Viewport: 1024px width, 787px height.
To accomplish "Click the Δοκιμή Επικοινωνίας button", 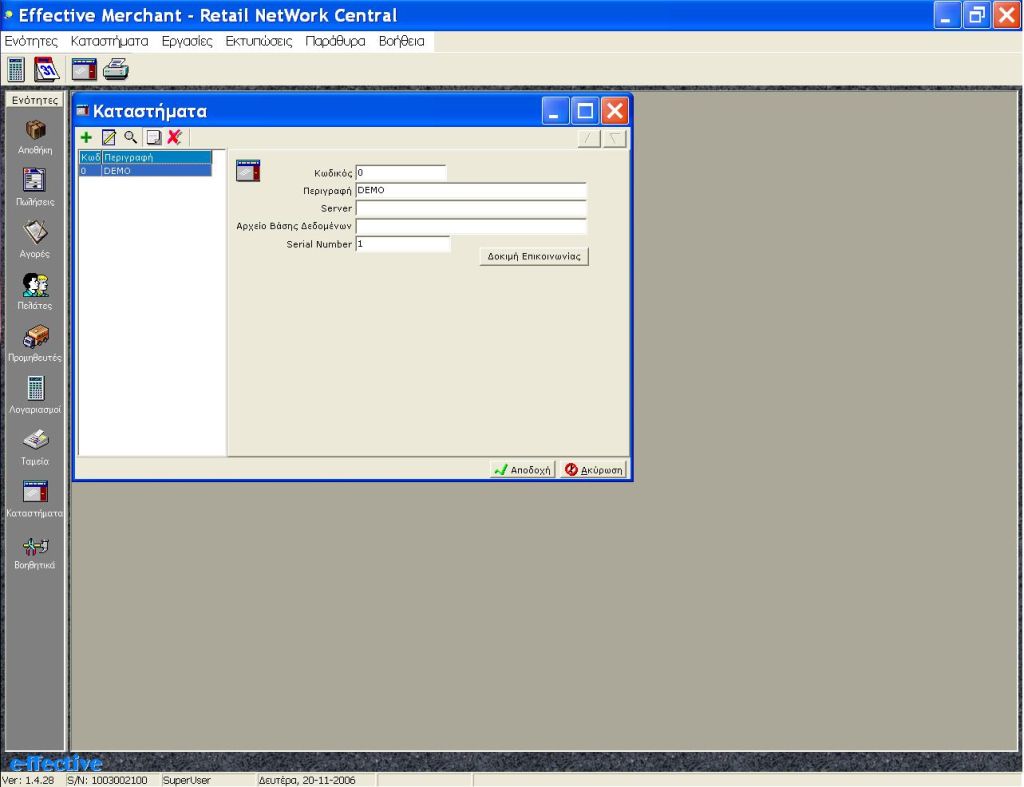I will (534, 256).
